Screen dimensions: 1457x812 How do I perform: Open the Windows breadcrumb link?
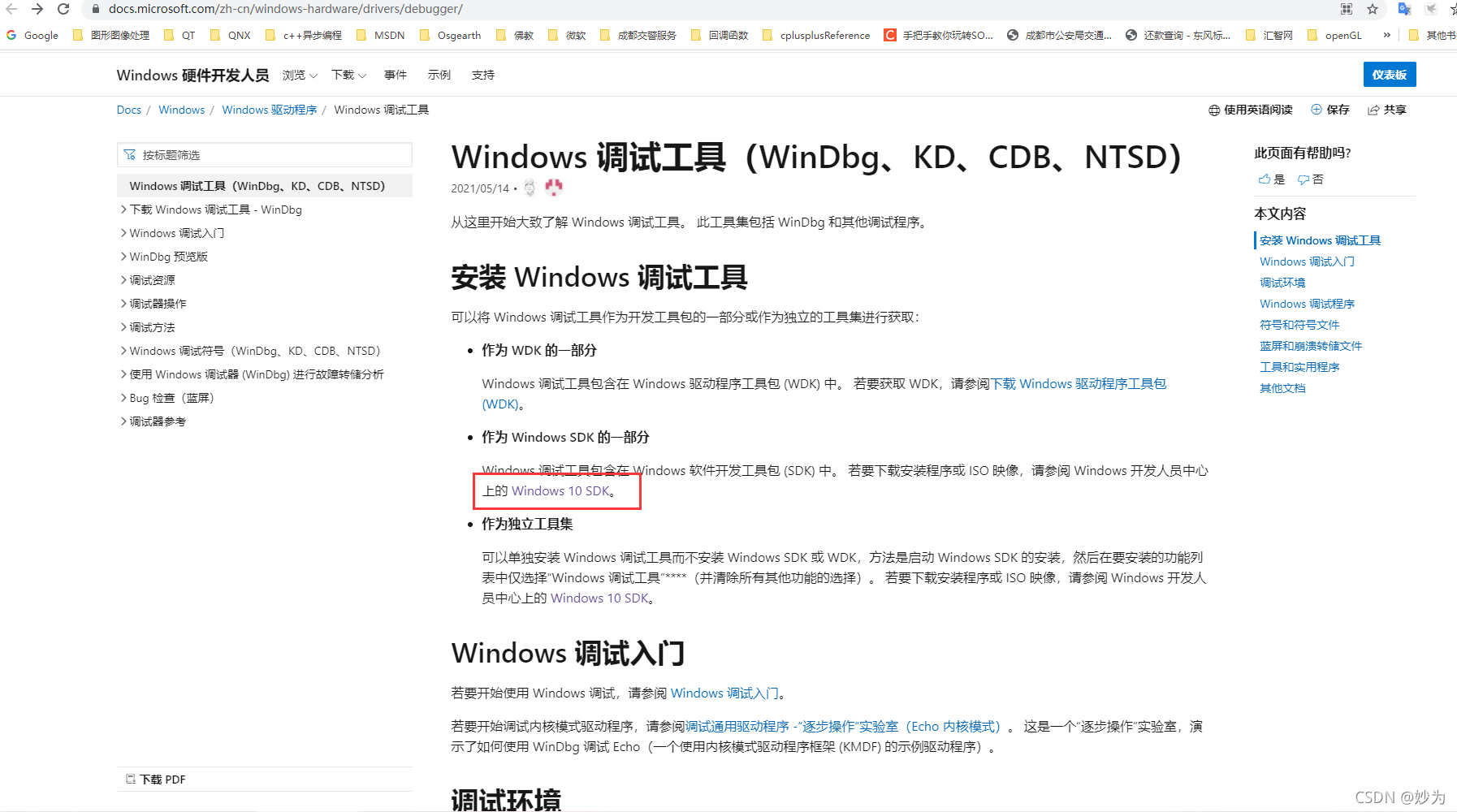(181, 110)
